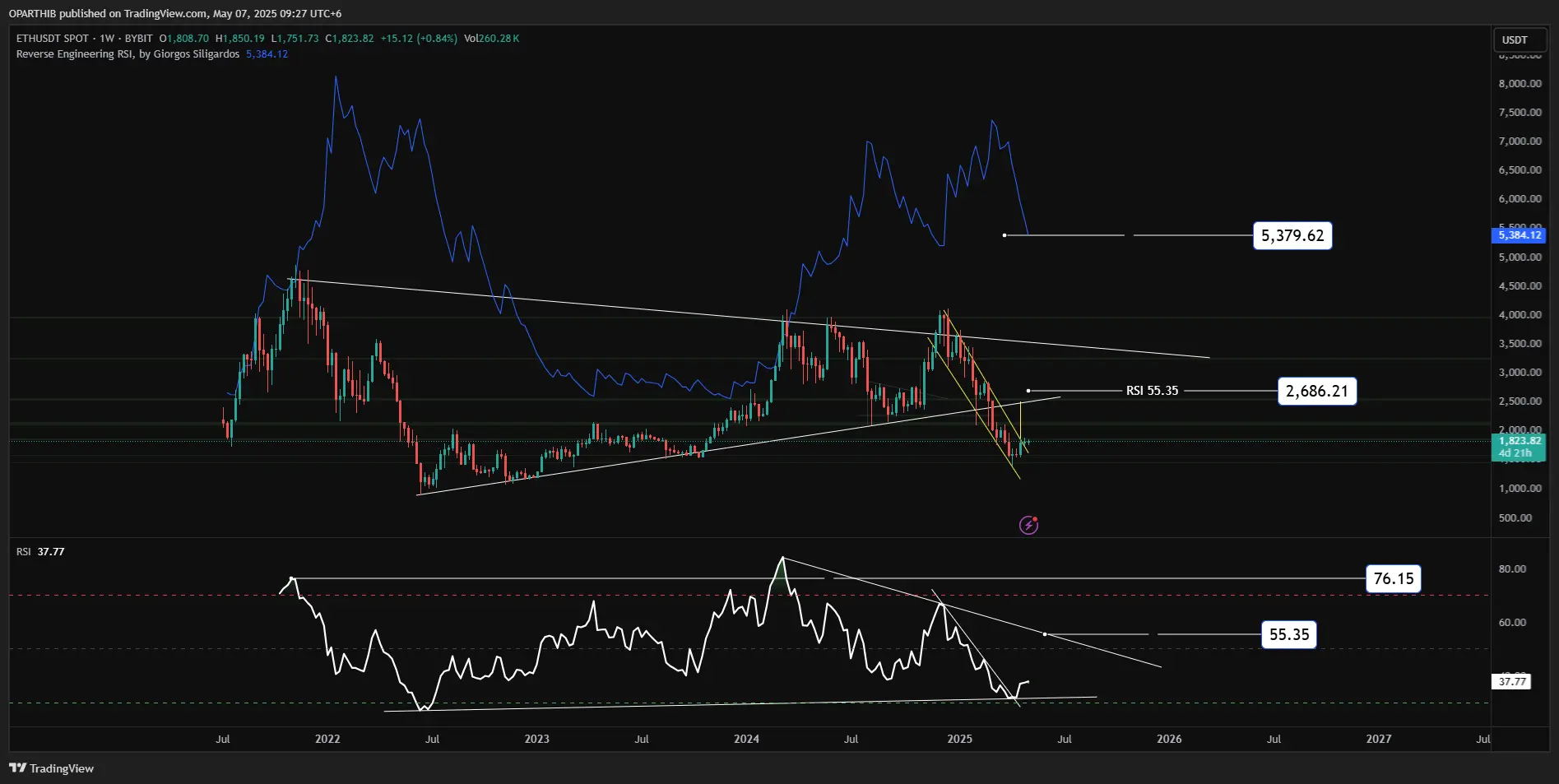Click the 2026 label on time axis
The width and height of the screenshot is (1559, 784).
(1169, 739)
